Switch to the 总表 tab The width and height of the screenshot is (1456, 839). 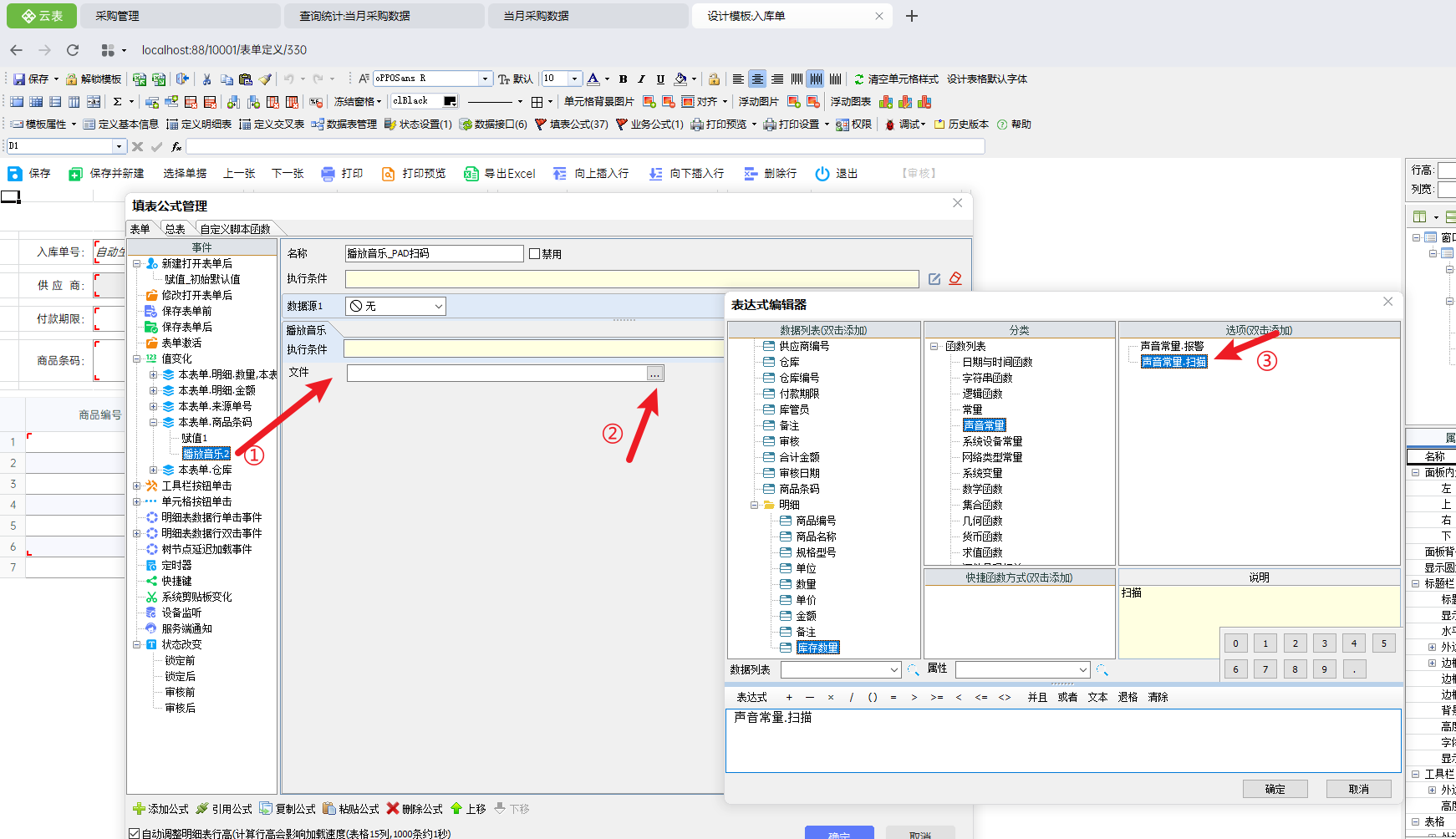[x=175, y=229]
